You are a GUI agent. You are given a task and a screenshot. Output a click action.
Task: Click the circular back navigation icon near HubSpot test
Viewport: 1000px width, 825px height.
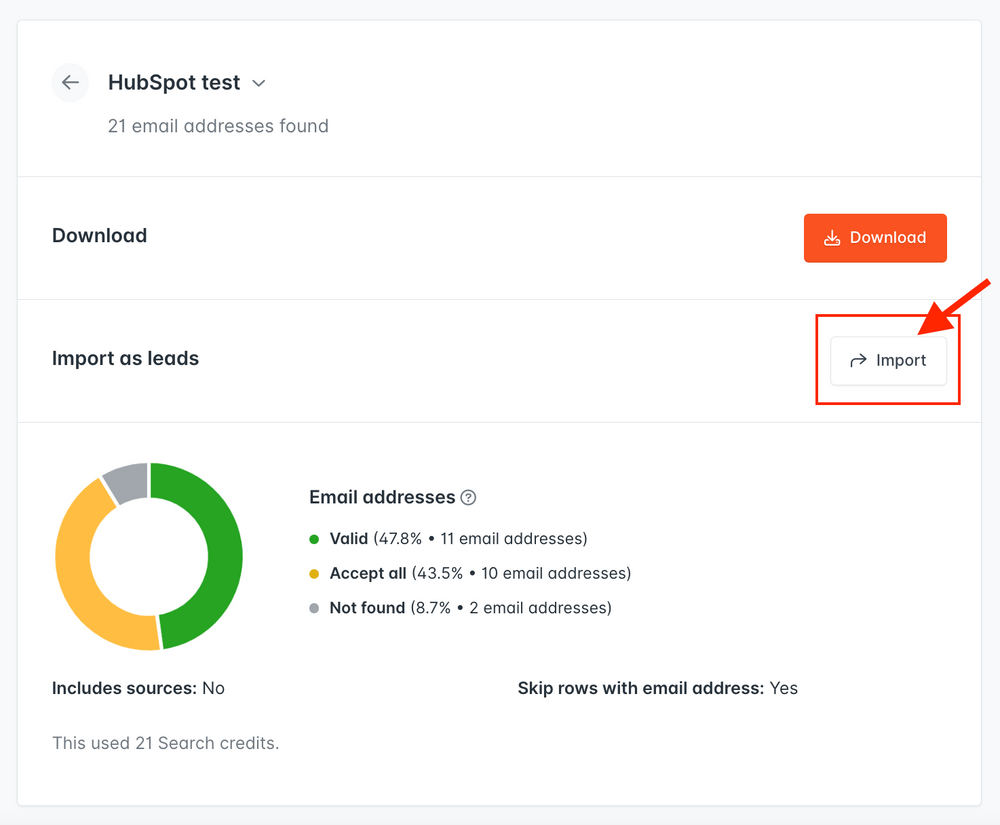coord(69,83)
